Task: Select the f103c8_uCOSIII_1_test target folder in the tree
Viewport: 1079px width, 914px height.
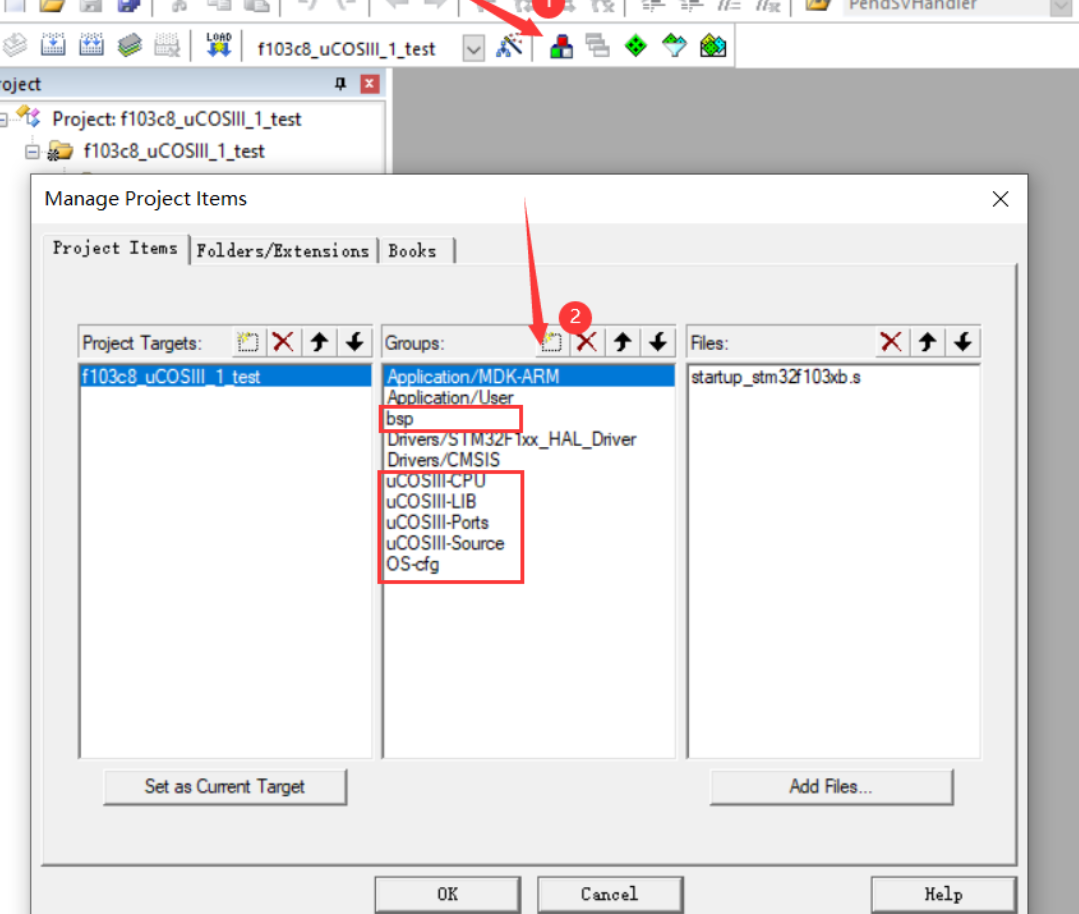Action: point(173,151)
